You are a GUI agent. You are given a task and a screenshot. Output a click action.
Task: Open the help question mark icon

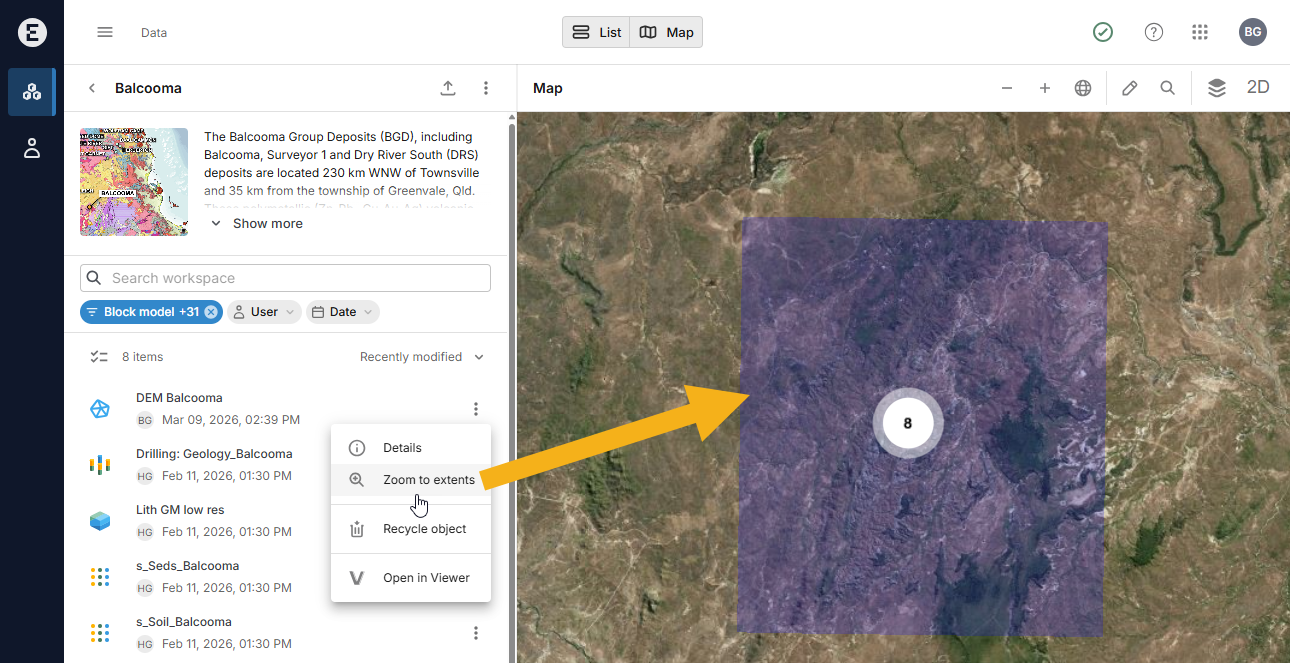pos(1153,32)
